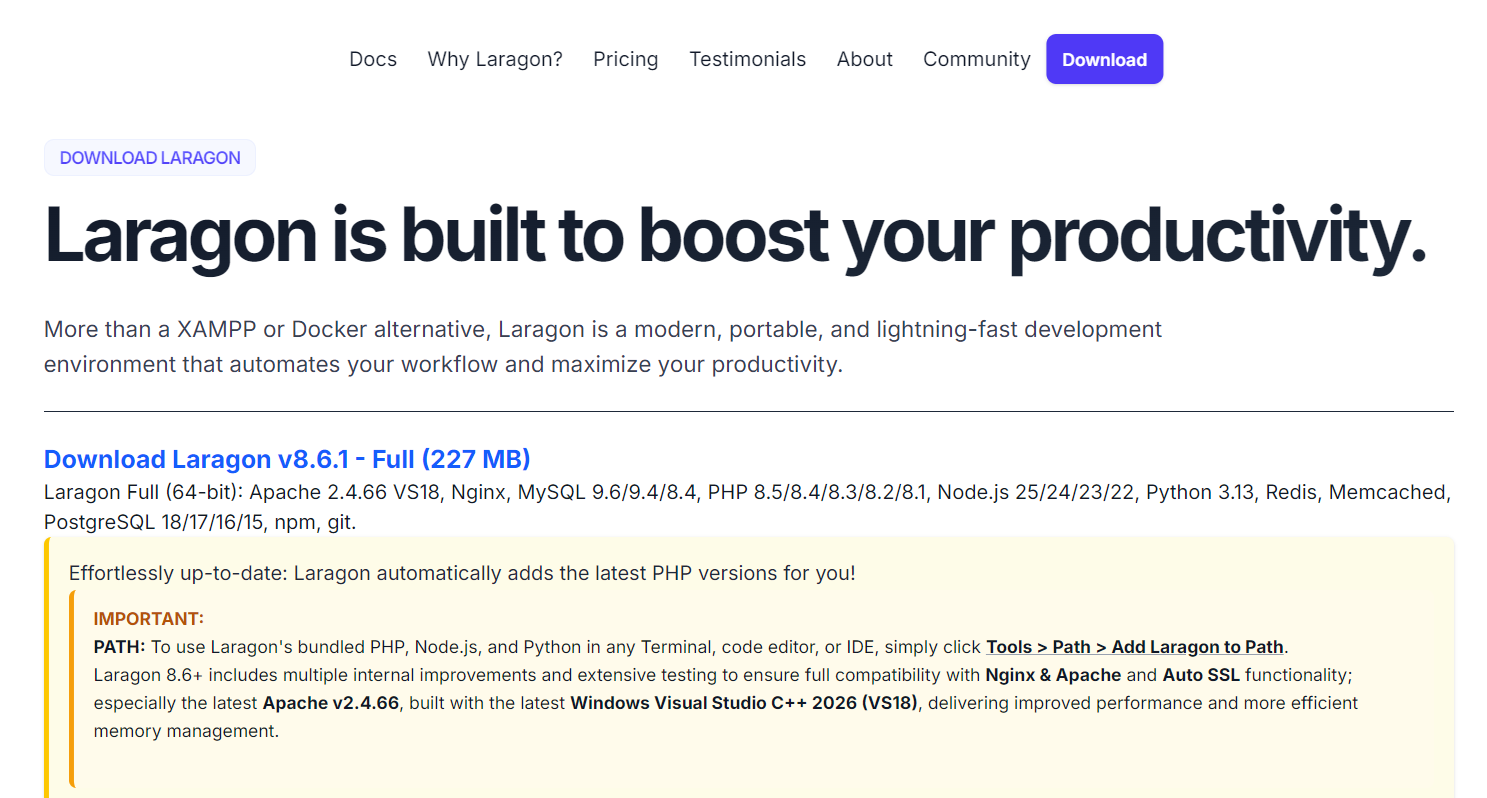1487x798 pixels.
Task: Click Windows Visual Studio C++ 2026 (VS18) text
Action: (x=744, y=703)
